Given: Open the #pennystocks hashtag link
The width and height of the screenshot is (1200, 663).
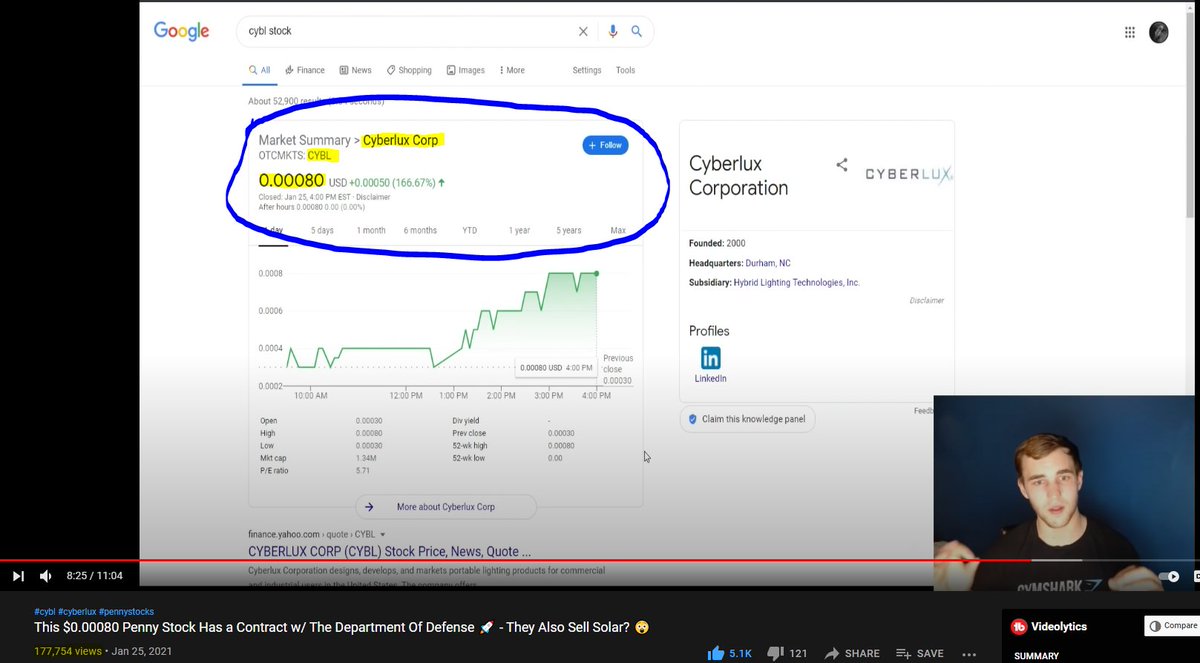Looking at the screenshot, I should pos(127,611).
